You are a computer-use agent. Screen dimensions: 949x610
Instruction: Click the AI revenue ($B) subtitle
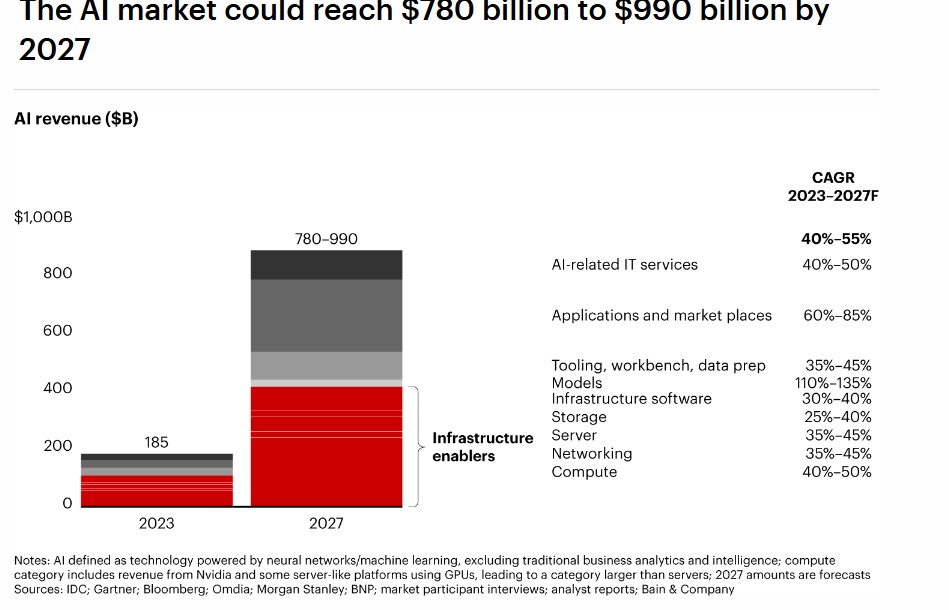(76, 119)
